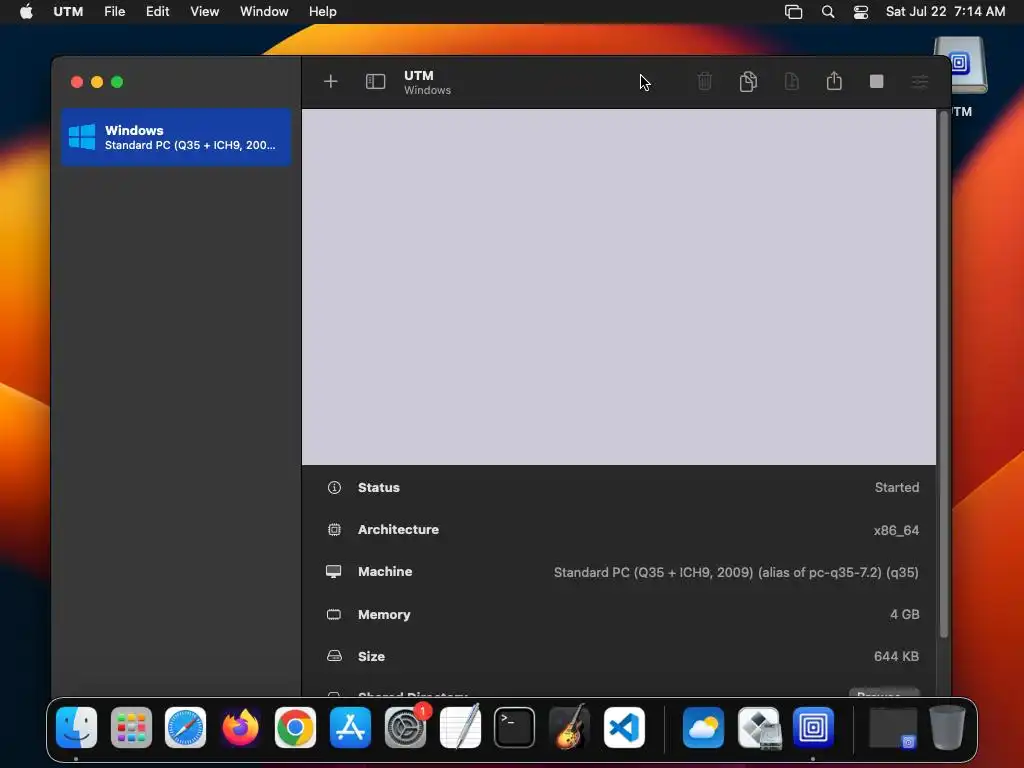Click the Stage Manager menu bar icon
Screen dimensions: 1024x768
[x=793, y=12]
